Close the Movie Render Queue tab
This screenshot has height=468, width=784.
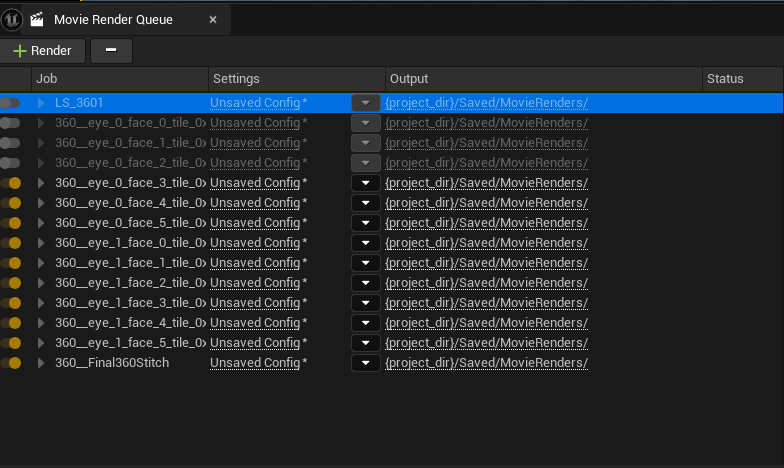213,20
